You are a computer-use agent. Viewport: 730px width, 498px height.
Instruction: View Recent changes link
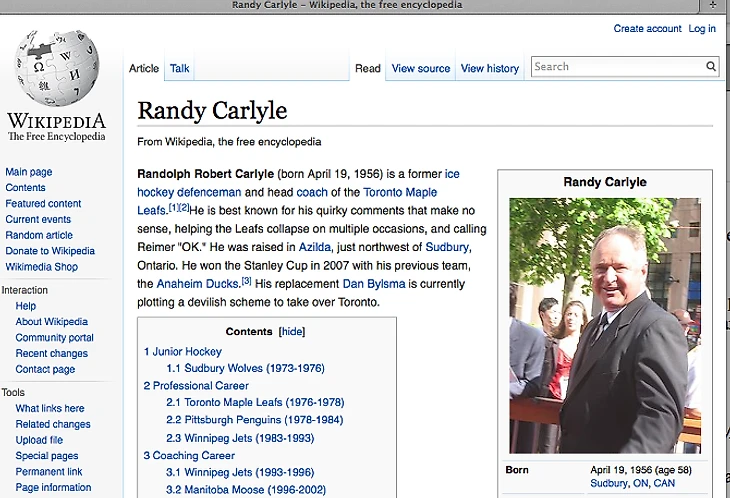52,353
